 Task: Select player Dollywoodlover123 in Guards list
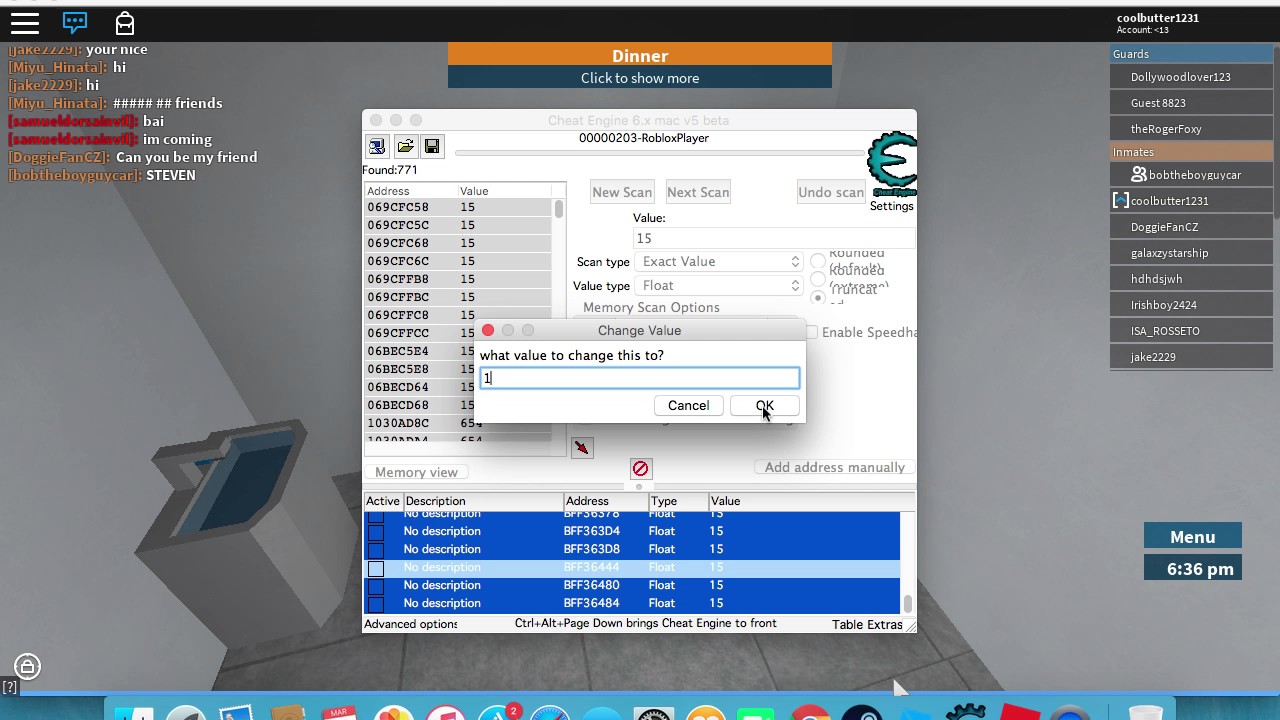[1192, 77]
